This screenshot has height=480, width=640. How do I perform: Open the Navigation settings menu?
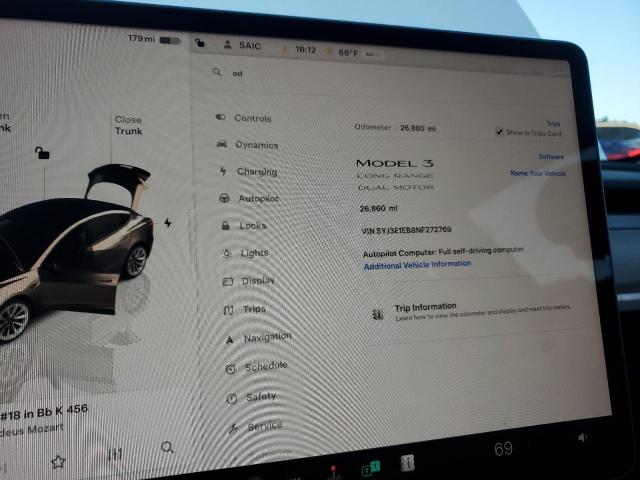coord(266,337)
